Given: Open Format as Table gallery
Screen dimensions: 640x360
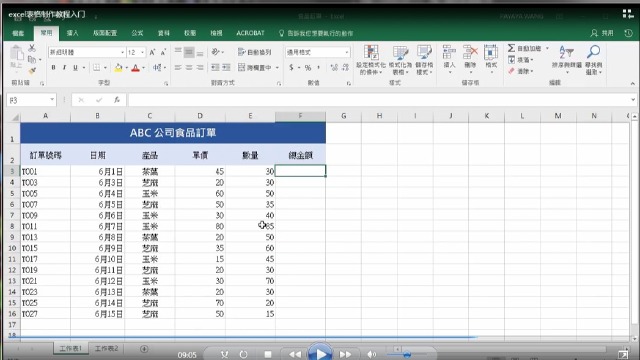Looking at the screenshot, I should pos(400,60).
